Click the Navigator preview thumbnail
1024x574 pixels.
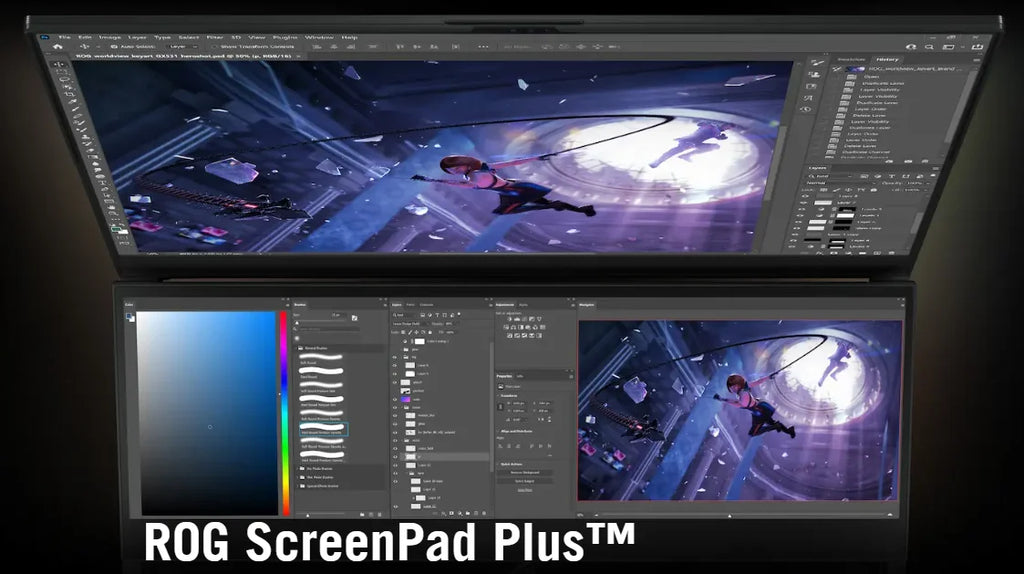pyautogui.click(x=739, y=411)
